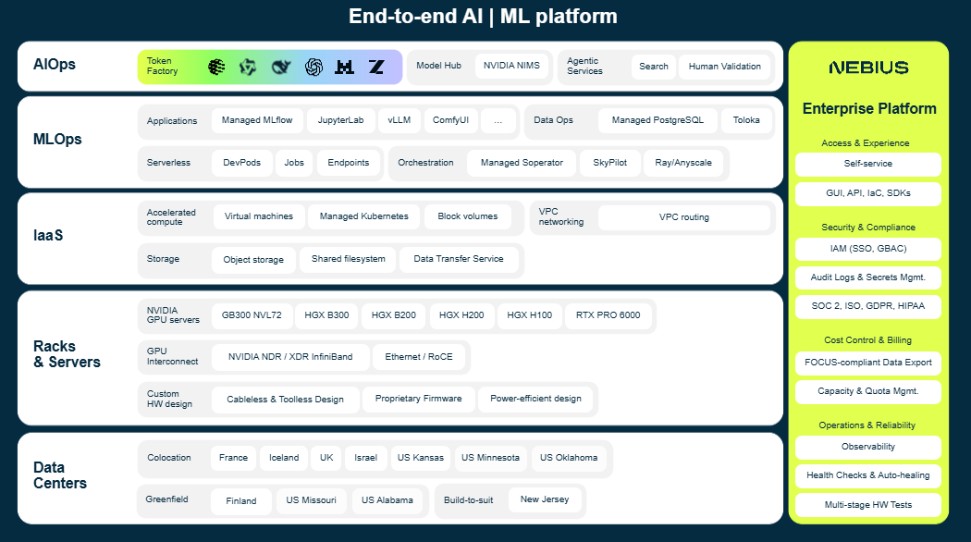Click the Z logo in Token Factory
The width and height of the screenshot is (971, 542).
click(x=377, y=66)
